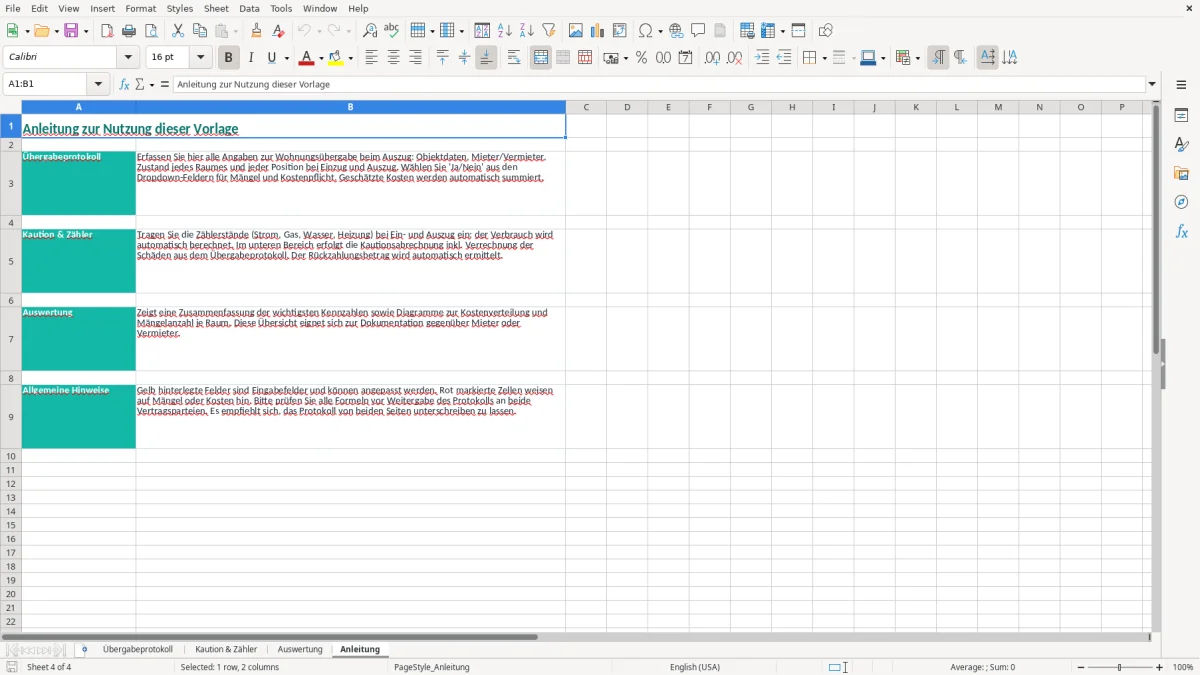The image size is (1200, 675).
Task: Enable Align Bottom
Action: (486, 58)
